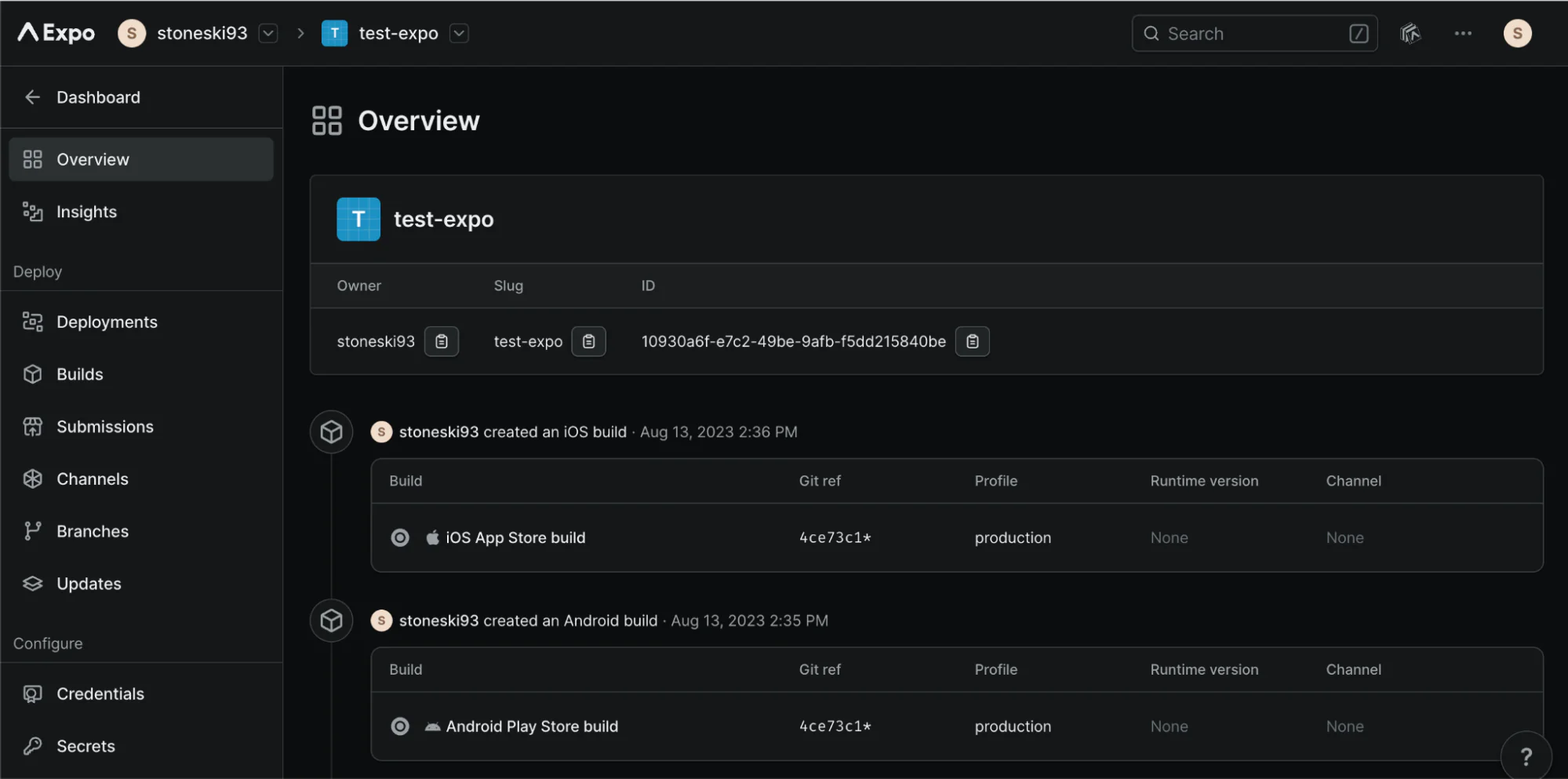Viewport: 1568px width, 779px height.
Task: Open Deployments in the sidebar
Action: [x=141, y=322]
